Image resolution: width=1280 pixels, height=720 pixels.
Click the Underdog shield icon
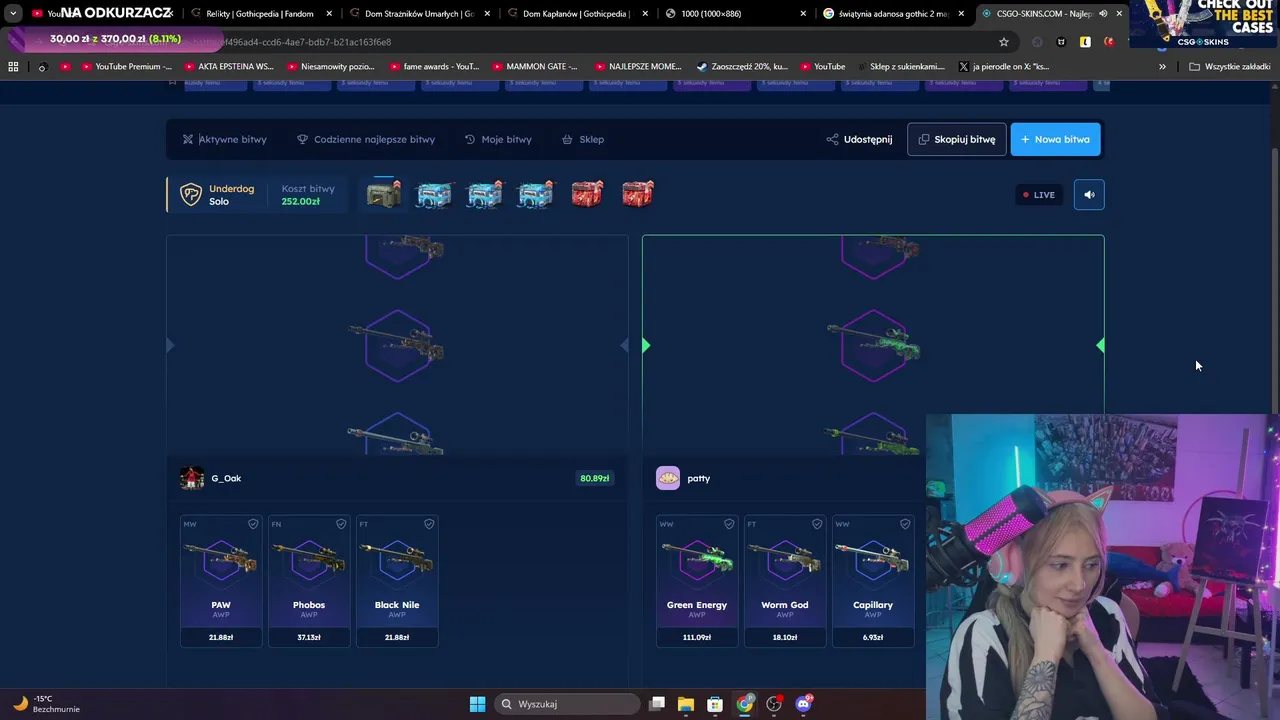click(190, 195)
